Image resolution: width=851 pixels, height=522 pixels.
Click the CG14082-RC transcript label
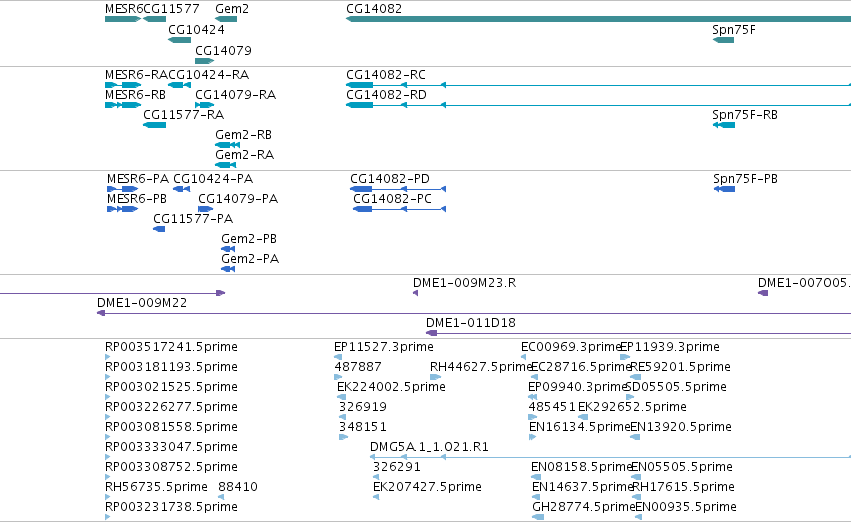(x=386, y=75)
